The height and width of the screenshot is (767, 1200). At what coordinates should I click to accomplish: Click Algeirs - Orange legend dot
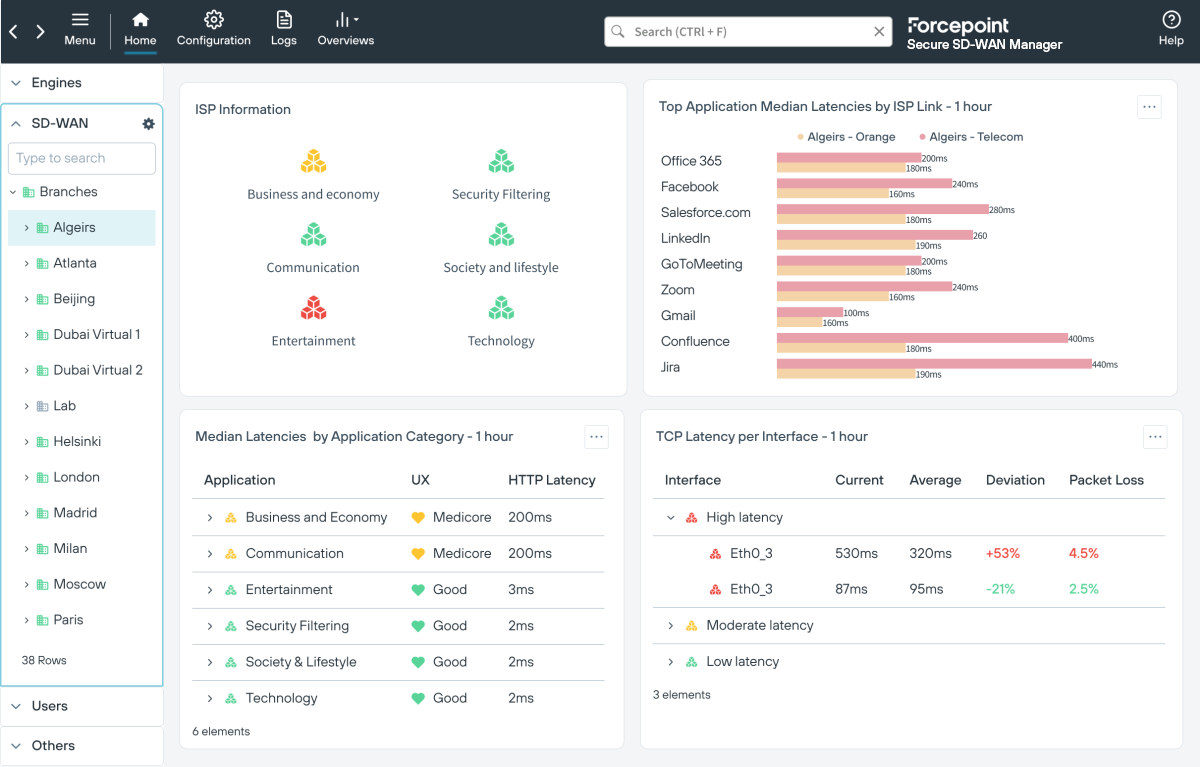(x=801, y=137)
